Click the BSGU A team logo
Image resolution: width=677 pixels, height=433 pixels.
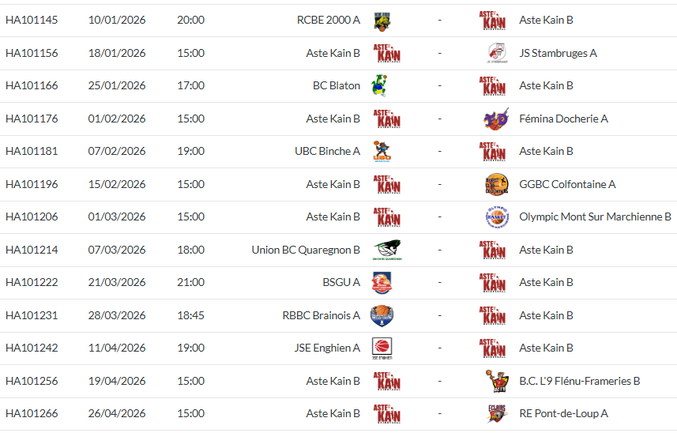click(x=382, y=283)
